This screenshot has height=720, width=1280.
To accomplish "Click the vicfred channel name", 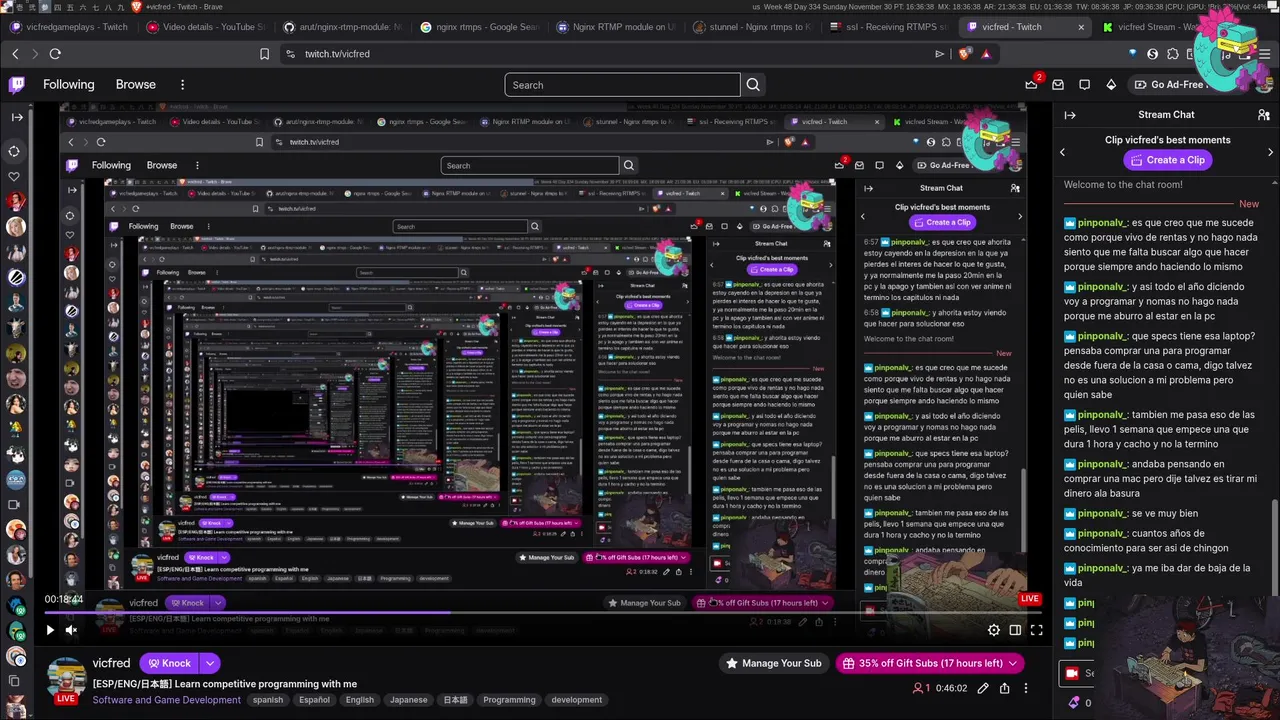I will tap(111, 663).
